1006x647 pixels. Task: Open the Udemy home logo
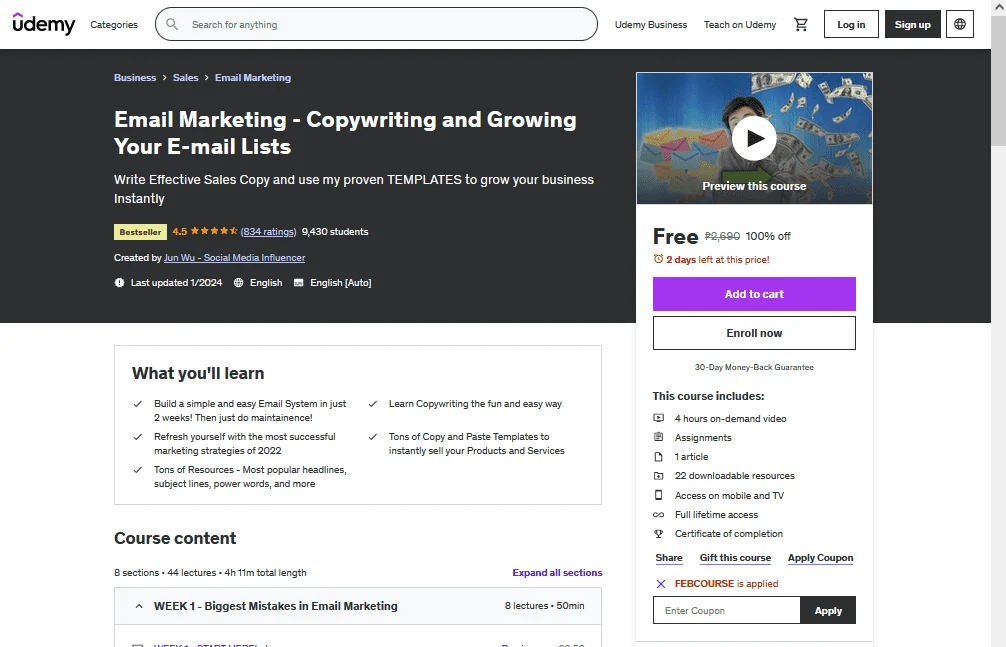tap(44, 24)
